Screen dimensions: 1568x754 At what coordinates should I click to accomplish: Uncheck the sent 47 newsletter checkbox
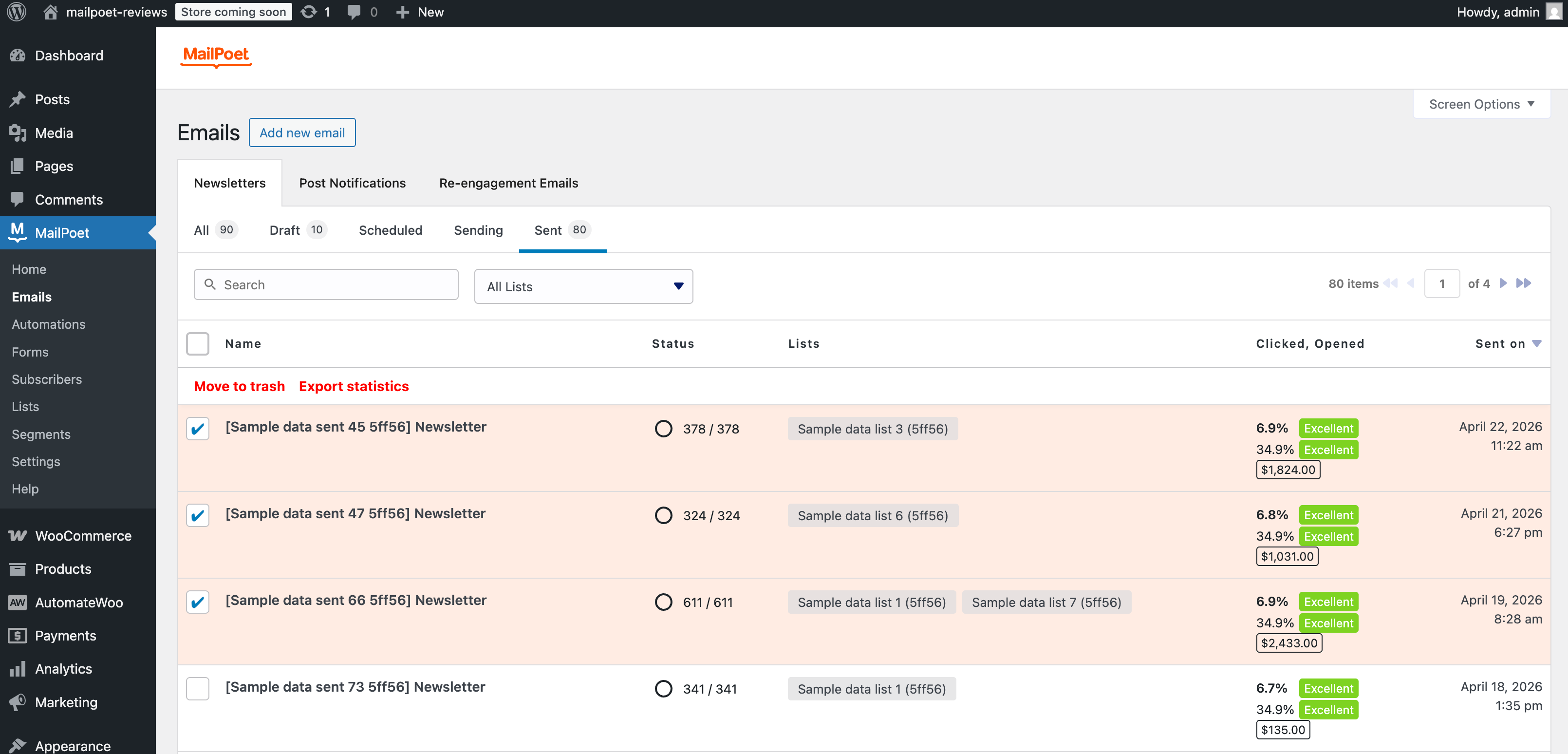coord(198,515)
